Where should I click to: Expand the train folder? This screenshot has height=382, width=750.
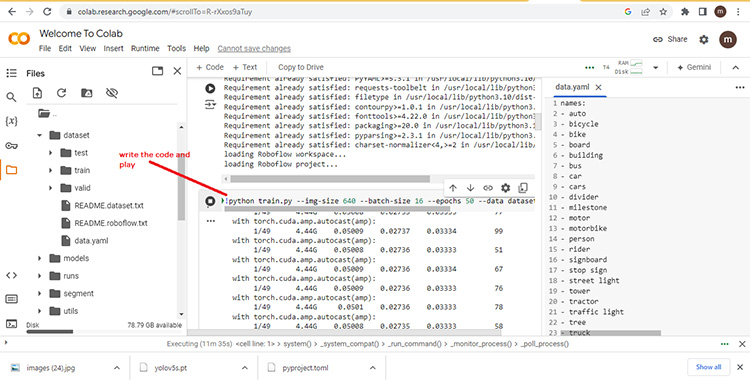51,170
